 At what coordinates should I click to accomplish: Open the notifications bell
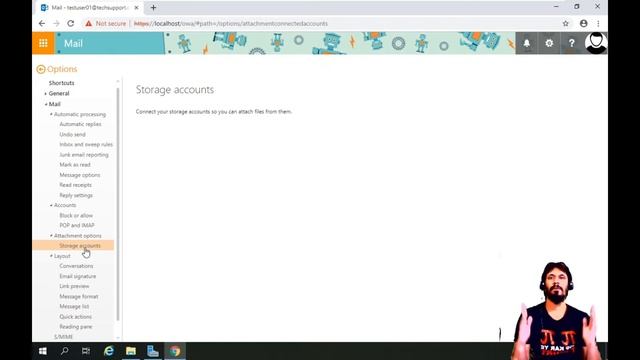pyautogui.click(x=527, y=43)
